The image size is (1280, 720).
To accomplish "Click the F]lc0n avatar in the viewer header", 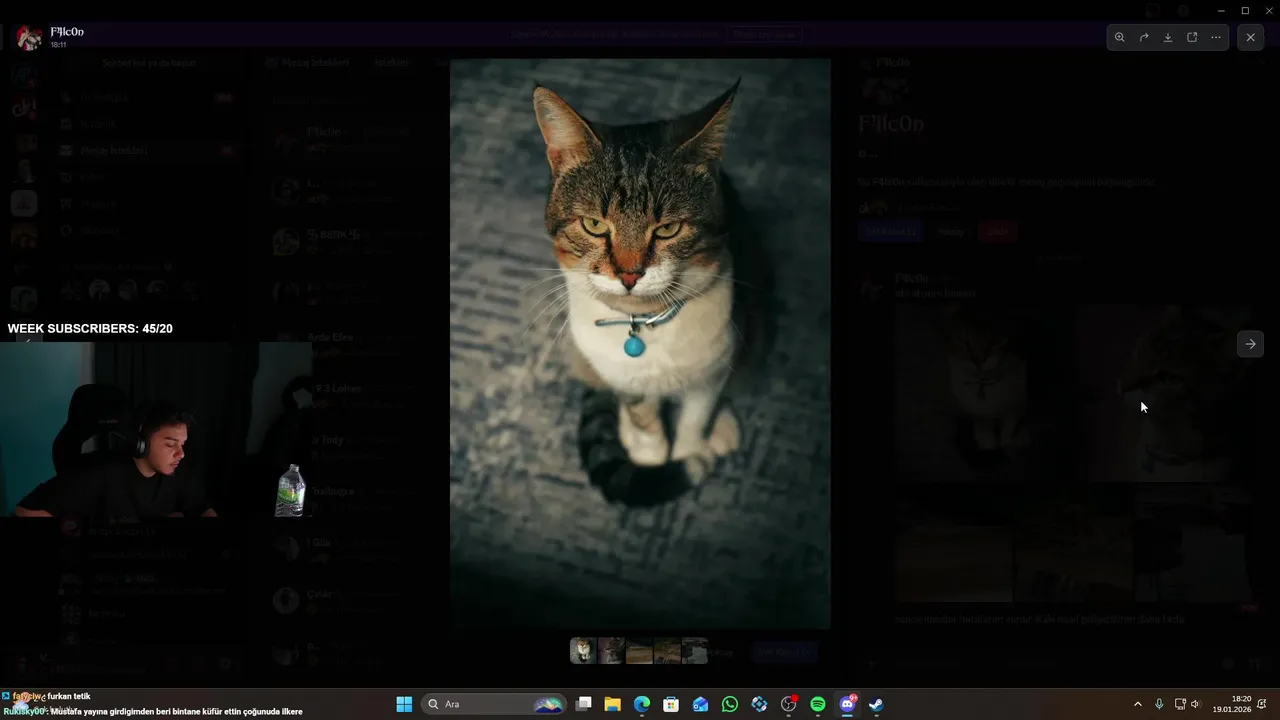I will (x=29, y=37).
